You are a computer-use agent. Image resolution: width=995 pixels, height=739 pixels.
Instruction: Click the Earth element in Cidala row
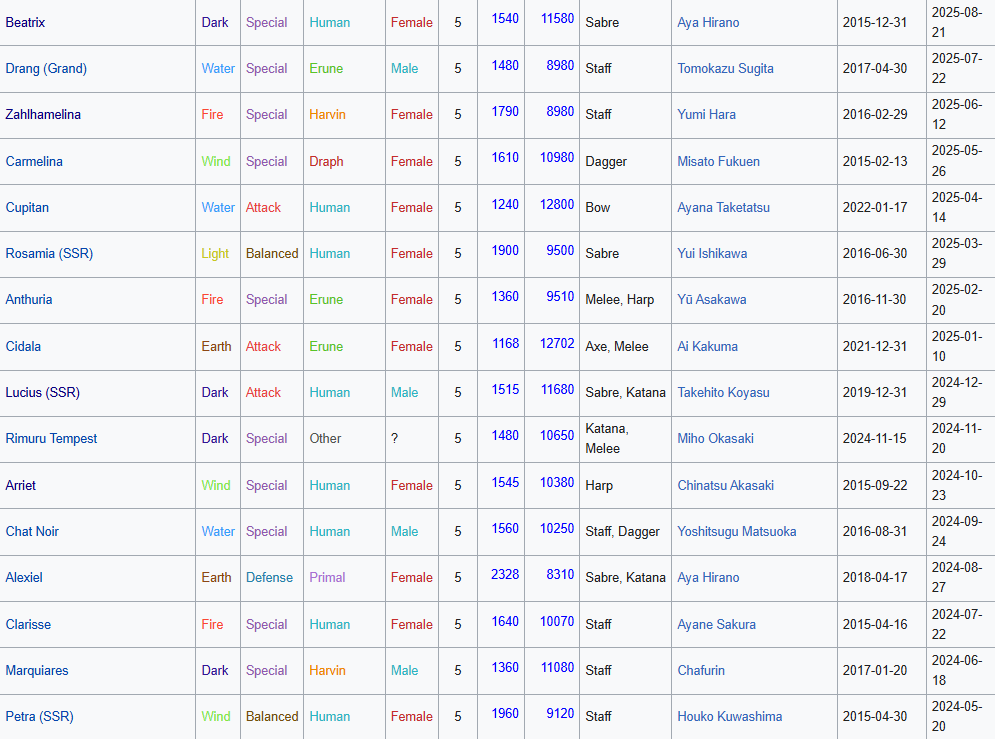(216, 346)
